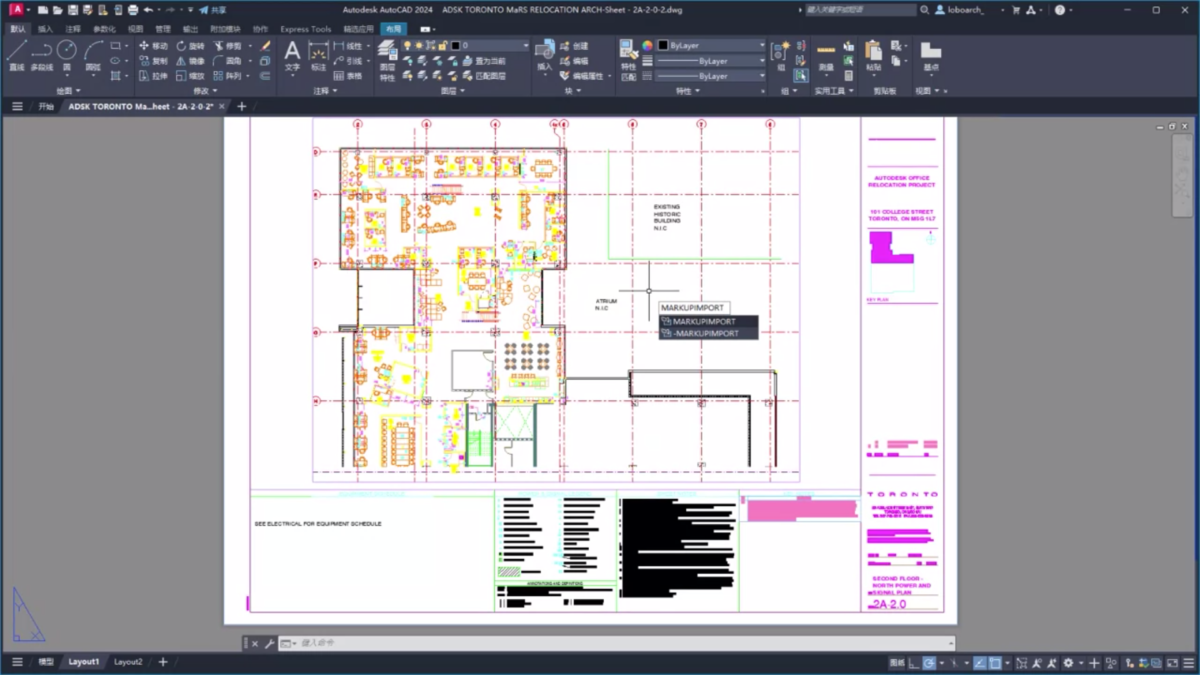Screen dimensions: 1200x675
Task: Toggle object snap in the status bar
Action: (995, 663)
